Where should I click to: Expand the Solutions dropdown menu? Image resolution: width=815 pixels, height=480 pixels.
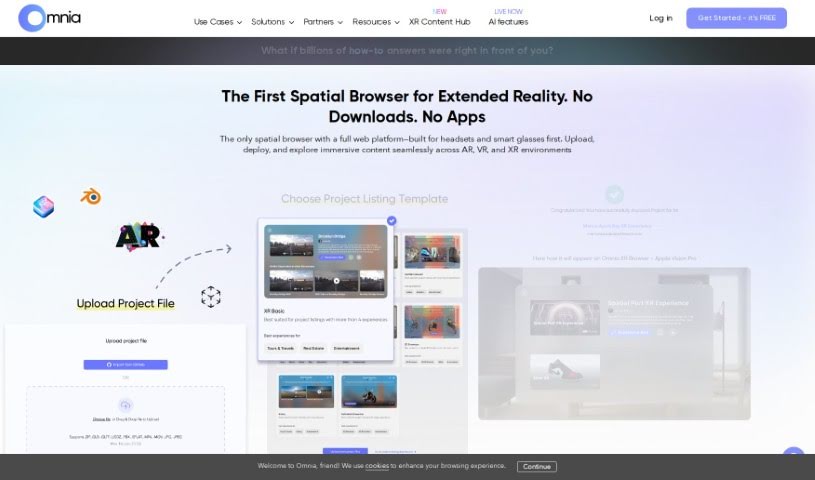(272, 22)
